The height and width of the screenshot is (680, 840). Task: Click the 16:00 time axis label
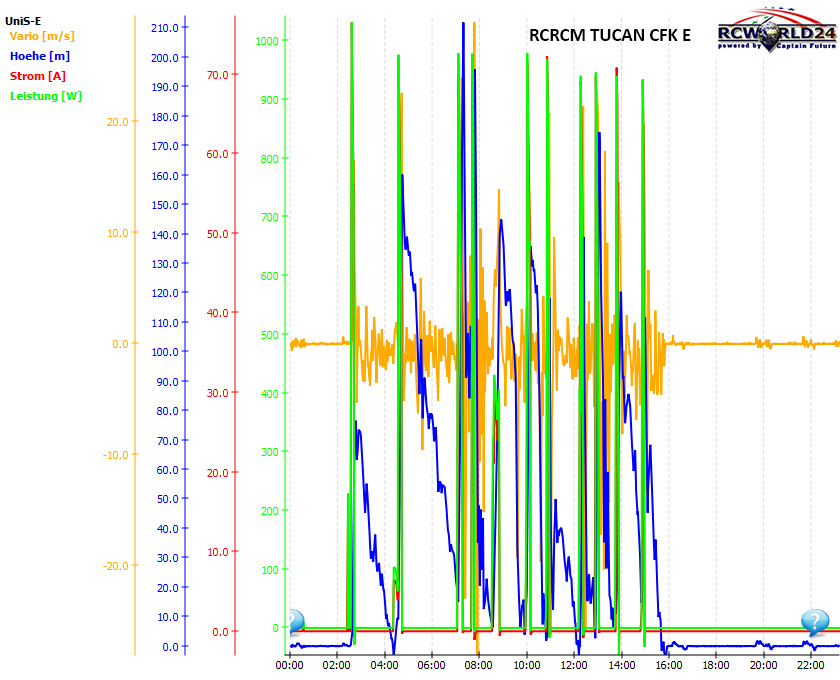pos(669,664)
